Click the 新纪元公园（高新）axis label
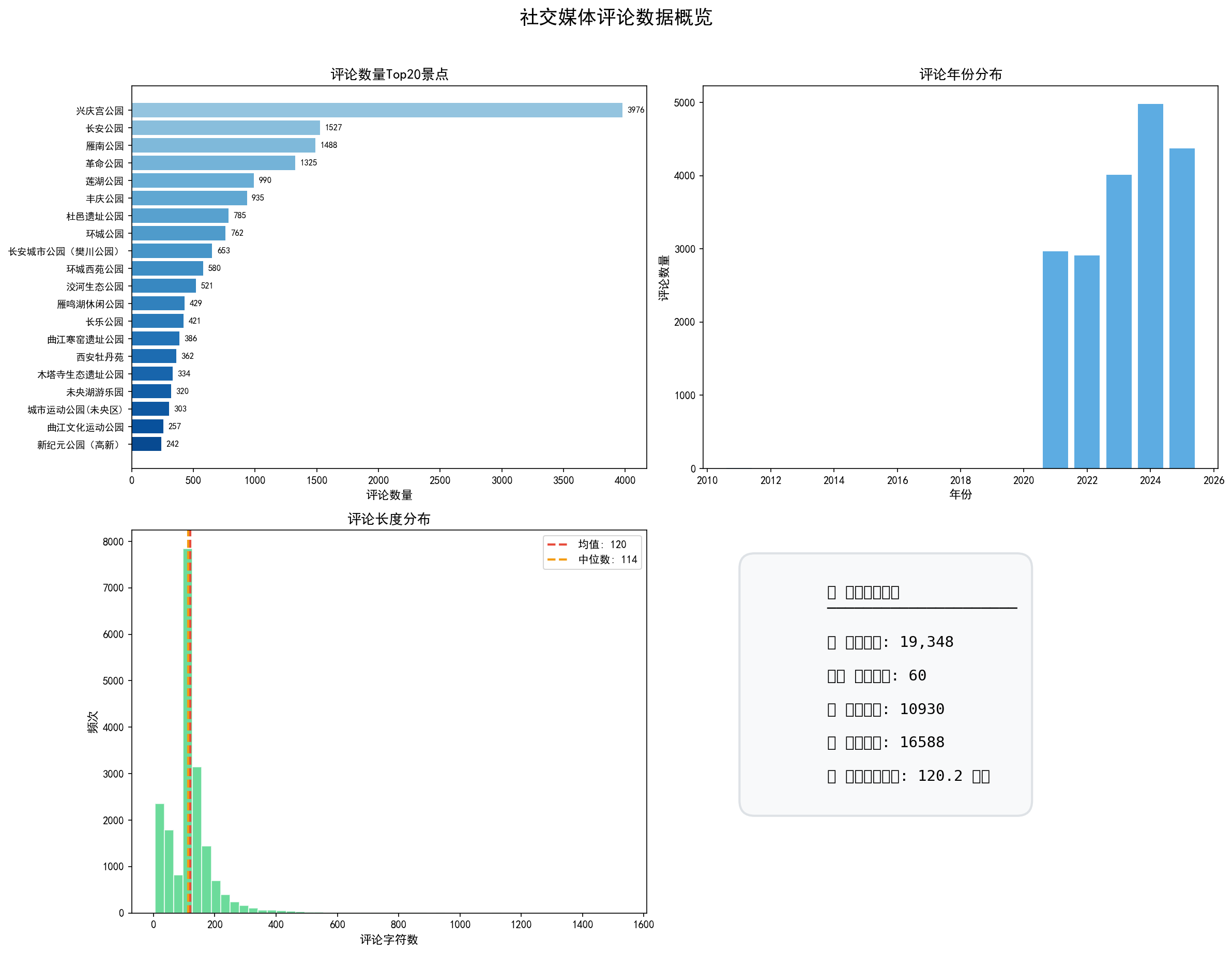Image resolution: width=1232 pixels, height=953 pixels. click(80, 445)
